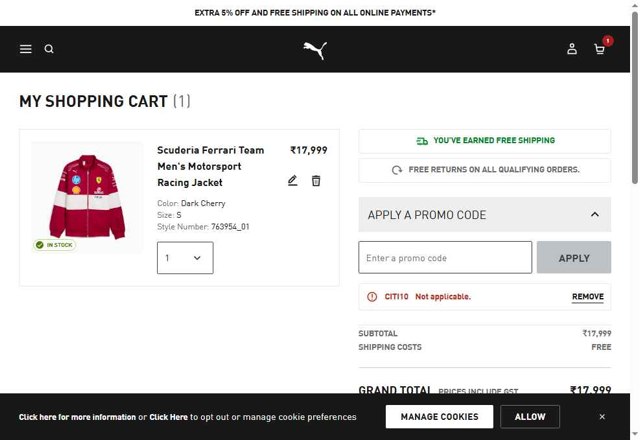The image size is (640, 440).
Task: Open the hamburger navigation menu
Action: click(x=26, y=49)
